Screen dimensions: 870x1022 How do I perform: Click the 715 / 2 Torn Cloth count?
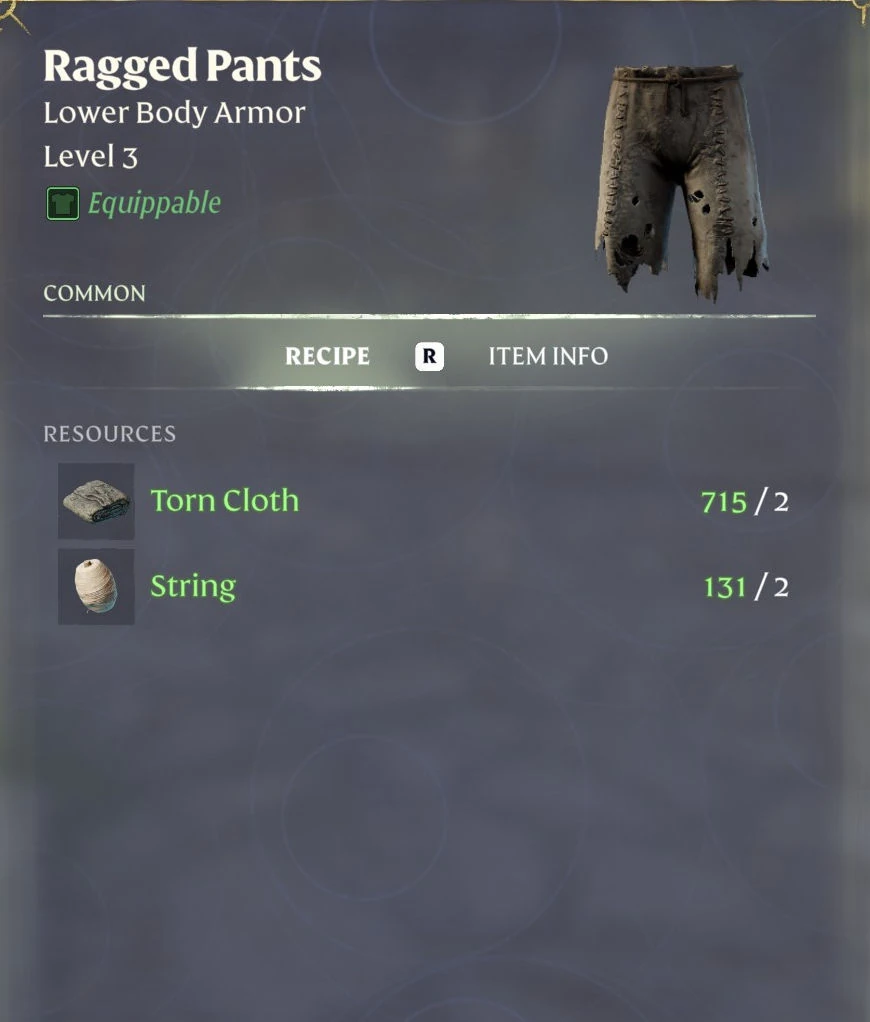(x=744, y=503)
